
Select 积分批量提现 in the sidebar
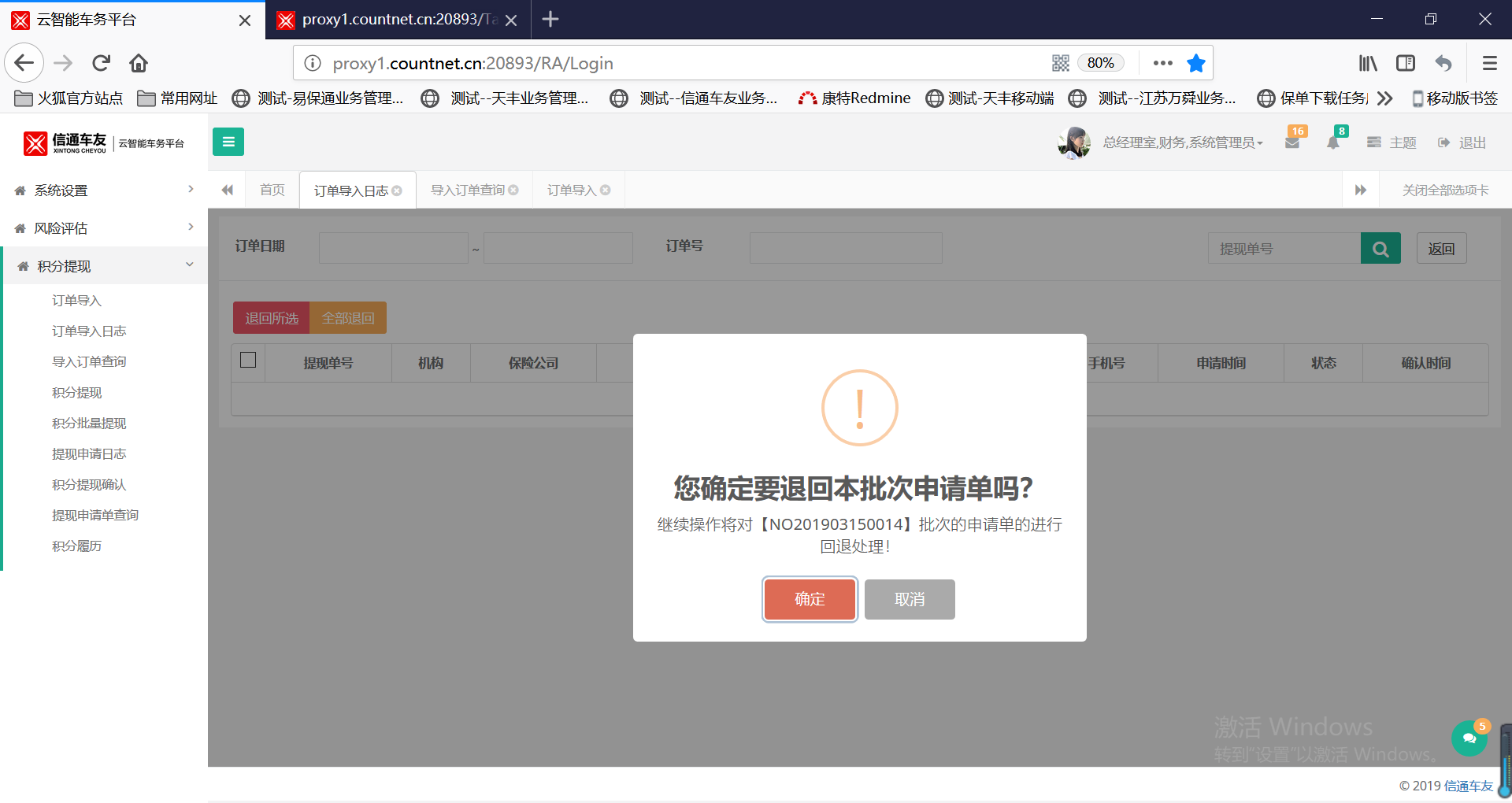pos(89,424)
